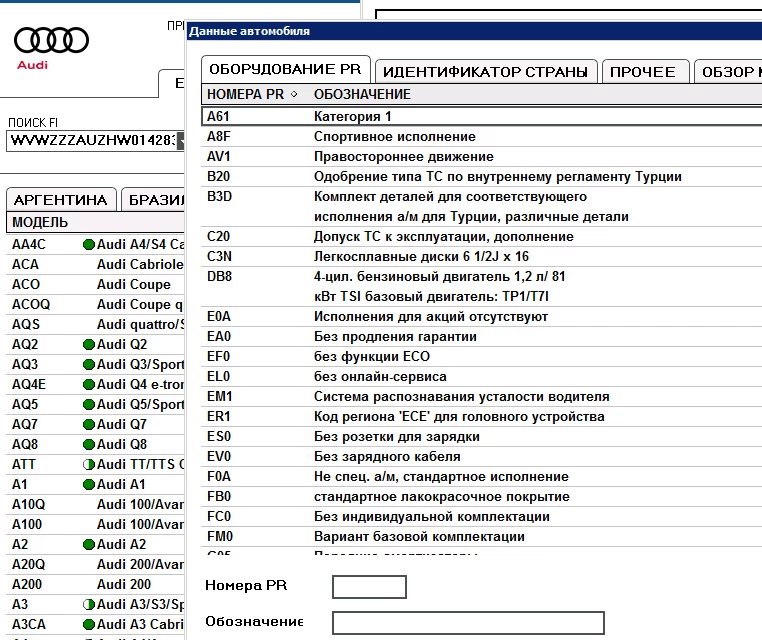Click the green dot for Audi Q4 e-tron

(88, 384)
